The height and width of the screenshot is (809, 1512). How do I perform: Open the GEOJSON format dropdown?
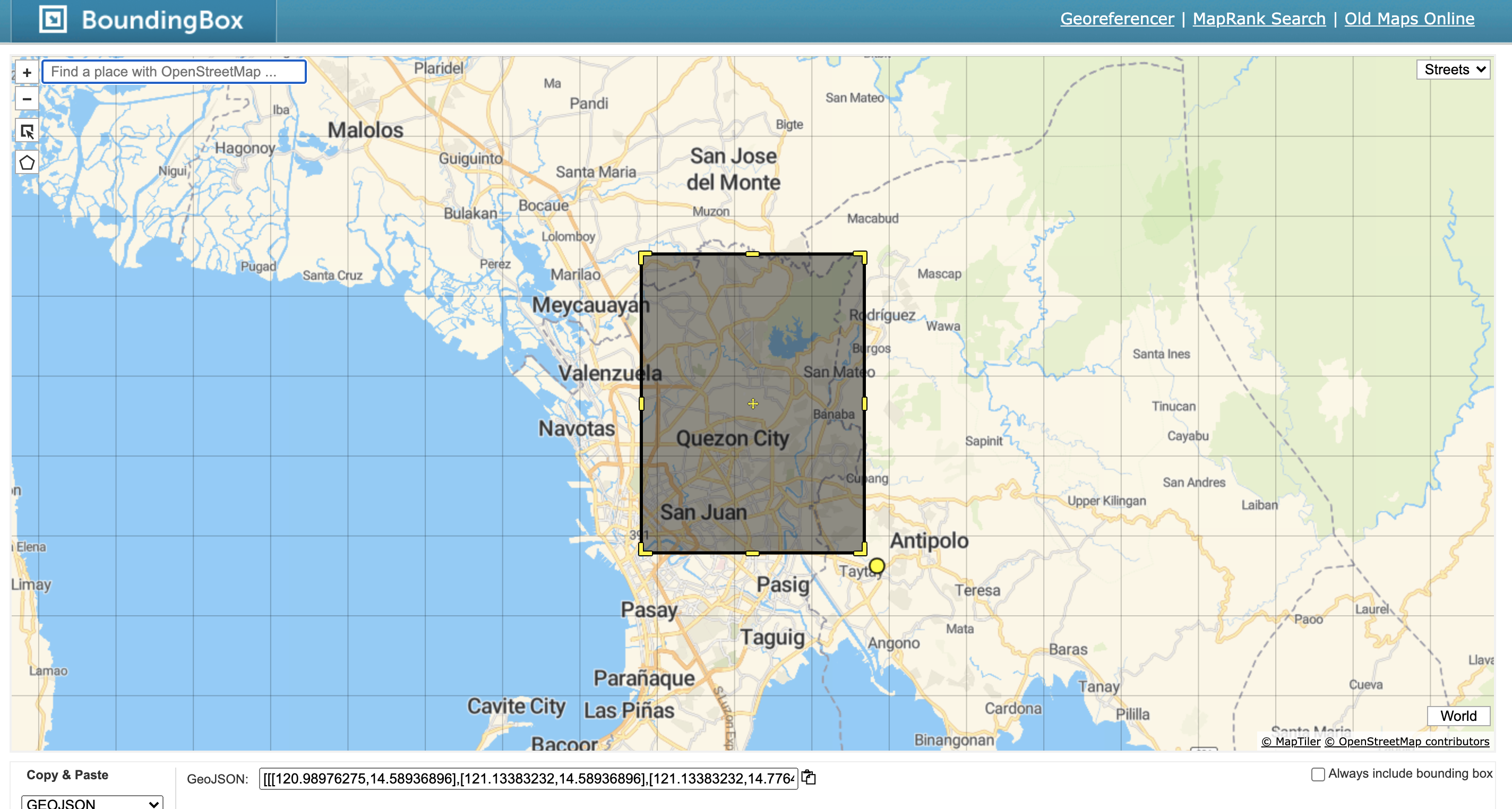coord(92,803)
